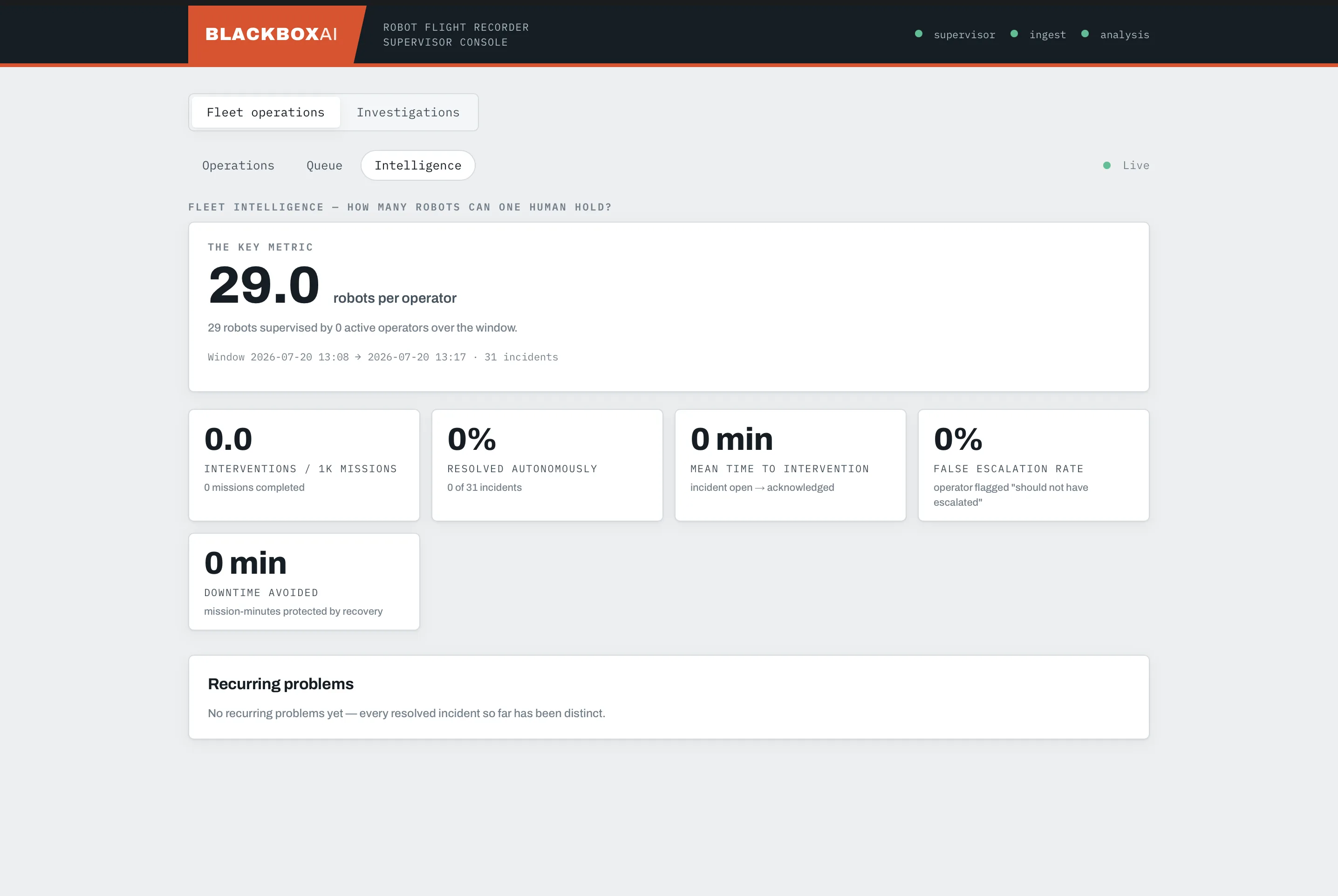This screenshot has height=896, width=1338.
Task: Click the Resolved Autonomously card
Action: coord(547,465)
